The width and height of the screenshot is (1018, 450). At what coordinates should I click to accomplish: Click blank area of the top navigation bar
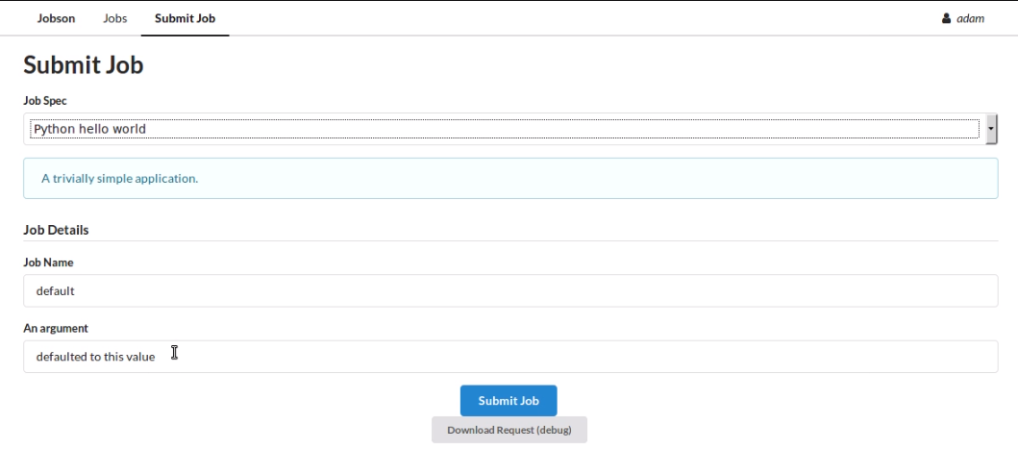pos(584,18)
